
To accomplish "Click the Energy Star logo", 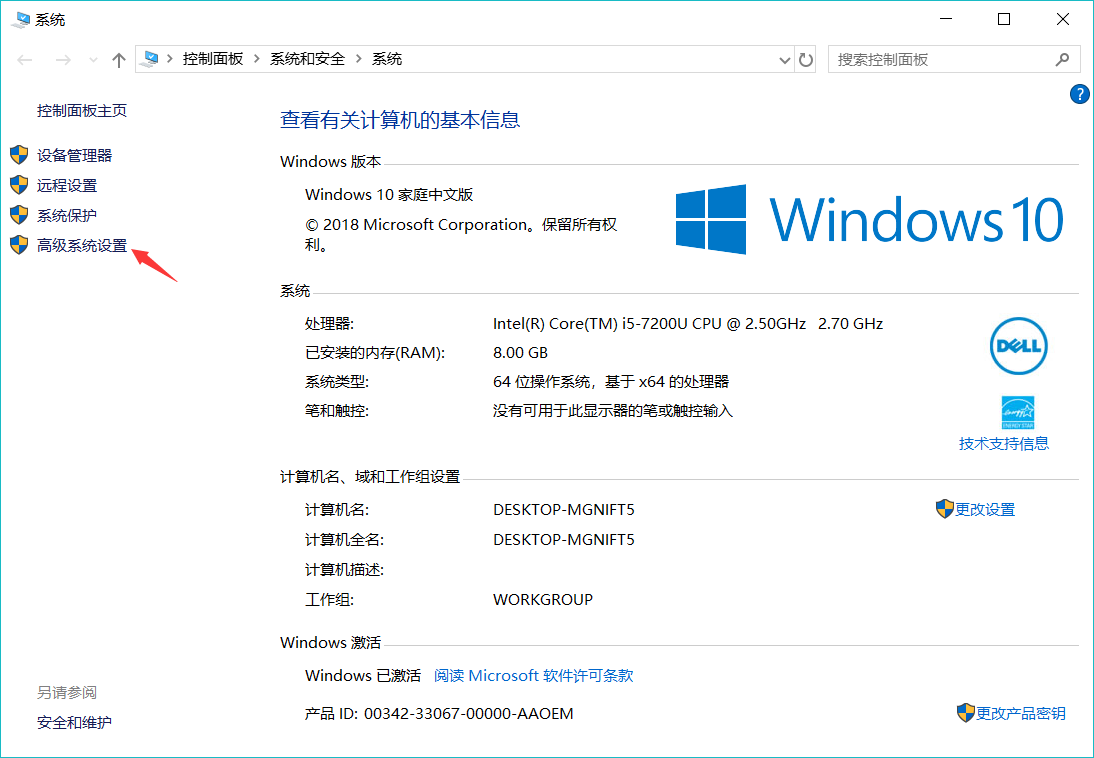I will (1018, 413).
